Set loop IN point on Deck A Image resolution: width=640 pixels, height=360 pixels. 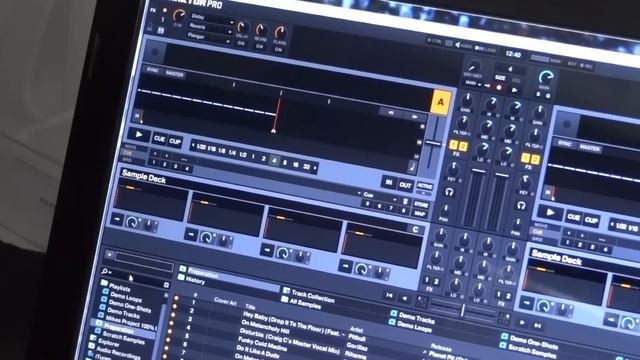(x=388, y=183)
